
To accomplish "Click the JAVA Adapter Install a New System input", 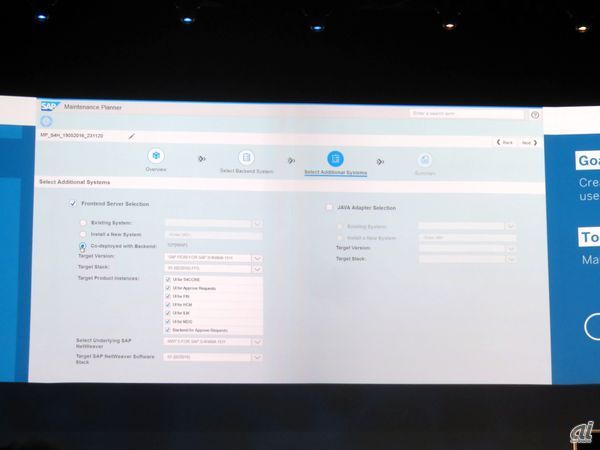I will click(467, 238).
